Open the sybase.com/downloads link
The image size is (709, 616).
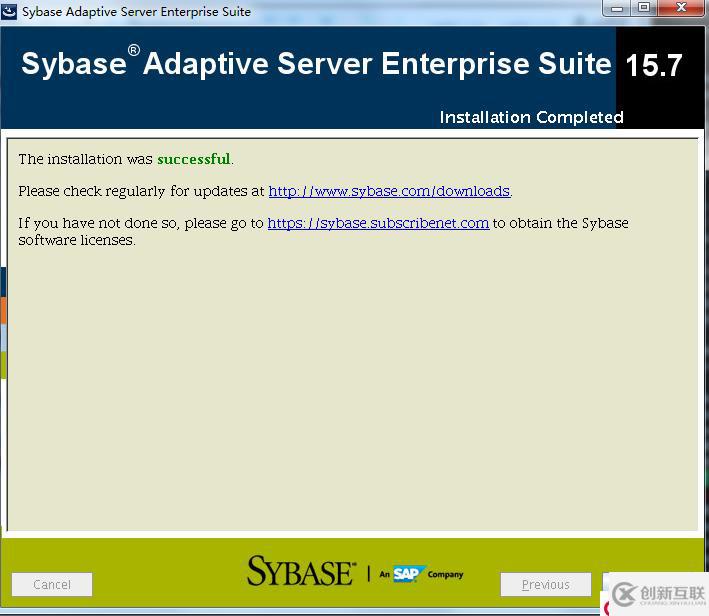pos(389,191)
